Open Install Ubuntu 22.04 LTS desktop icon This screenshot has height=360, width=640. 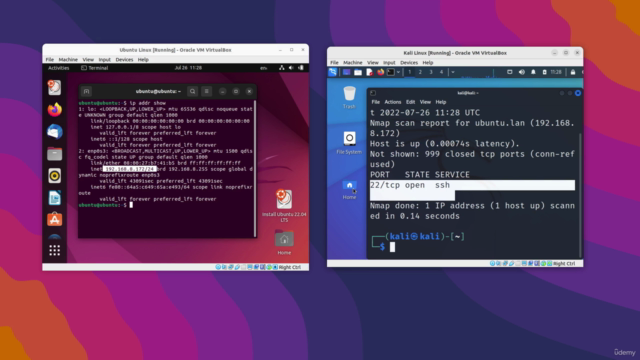click(284, 206)
